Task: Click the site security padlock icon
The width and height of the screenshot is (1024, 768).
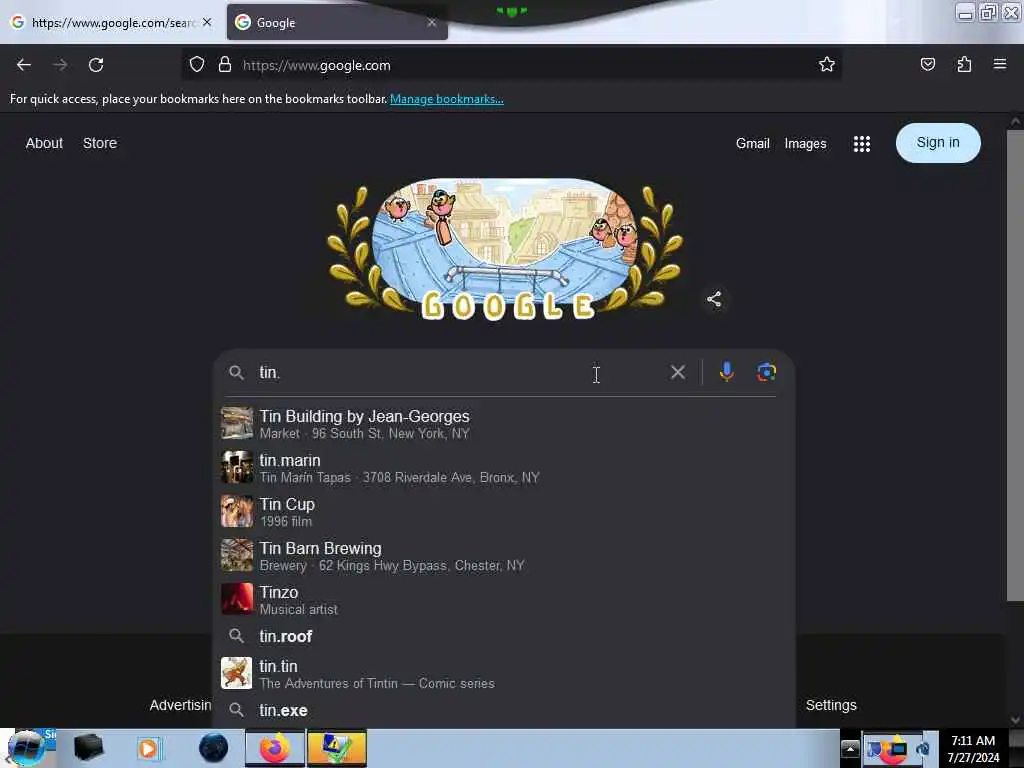Action: 225,65
